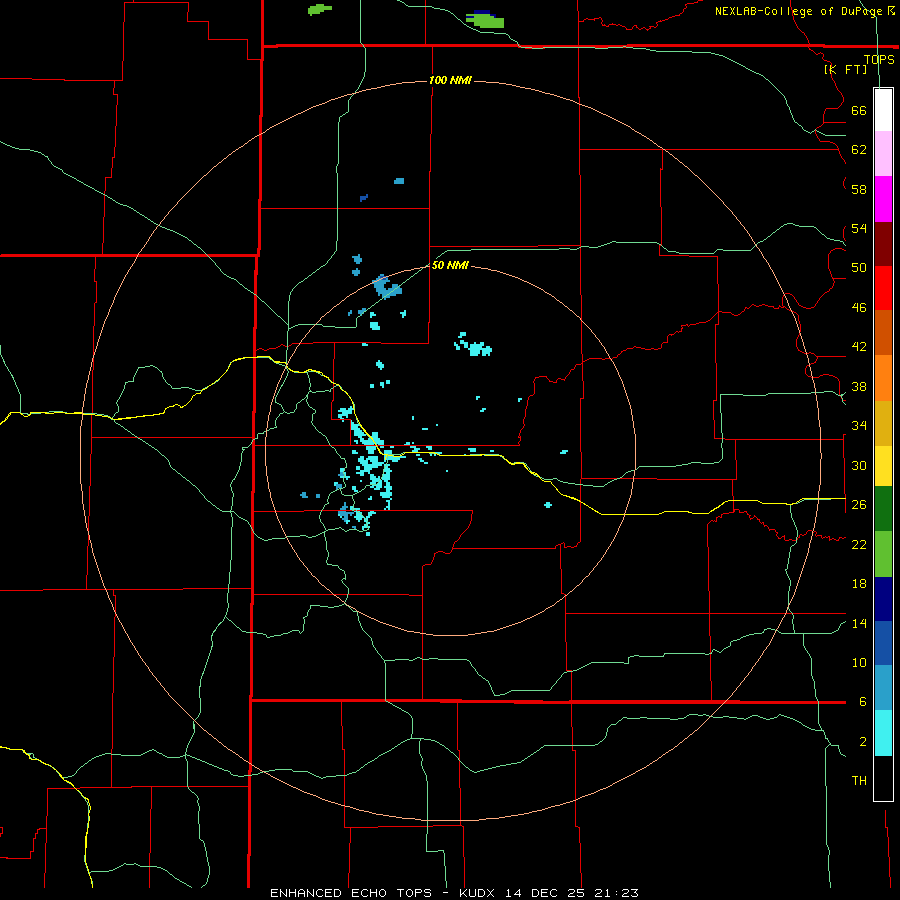
Task: Click the 100 NMI range ring label
Action: 450,80
